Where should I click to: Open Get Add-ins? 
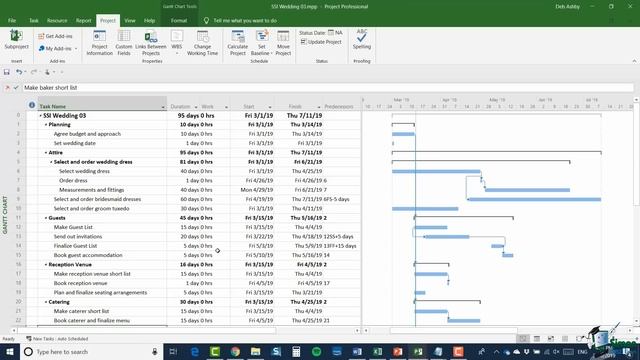tap(55, 36)
